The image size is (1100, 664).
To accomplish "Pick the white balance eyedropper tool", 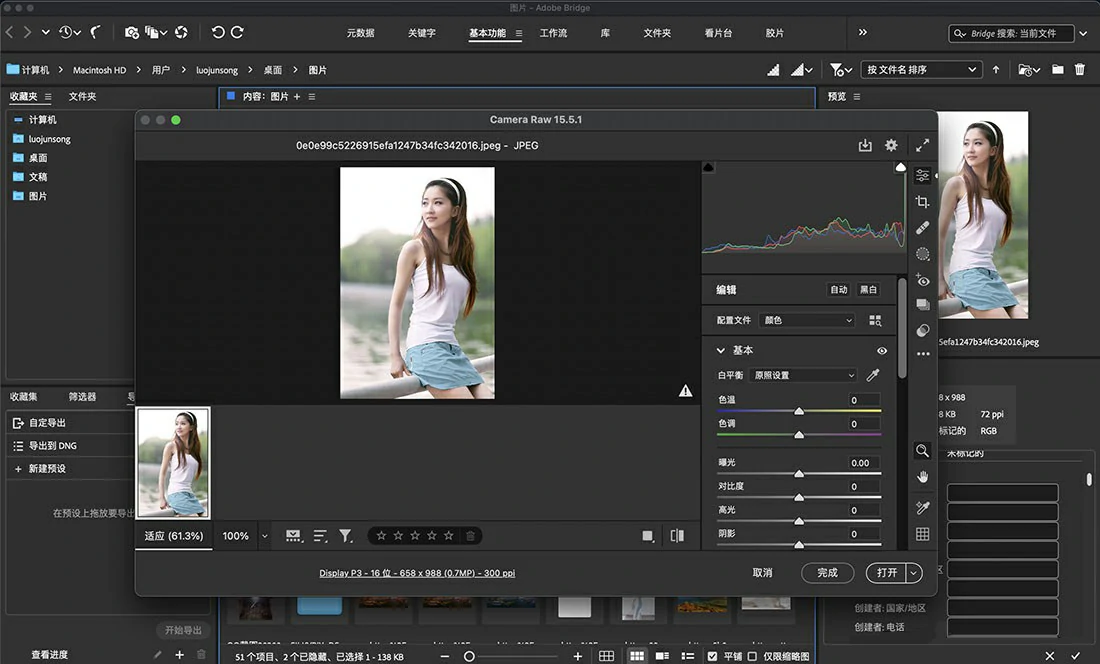I will (x=873, y=375).
